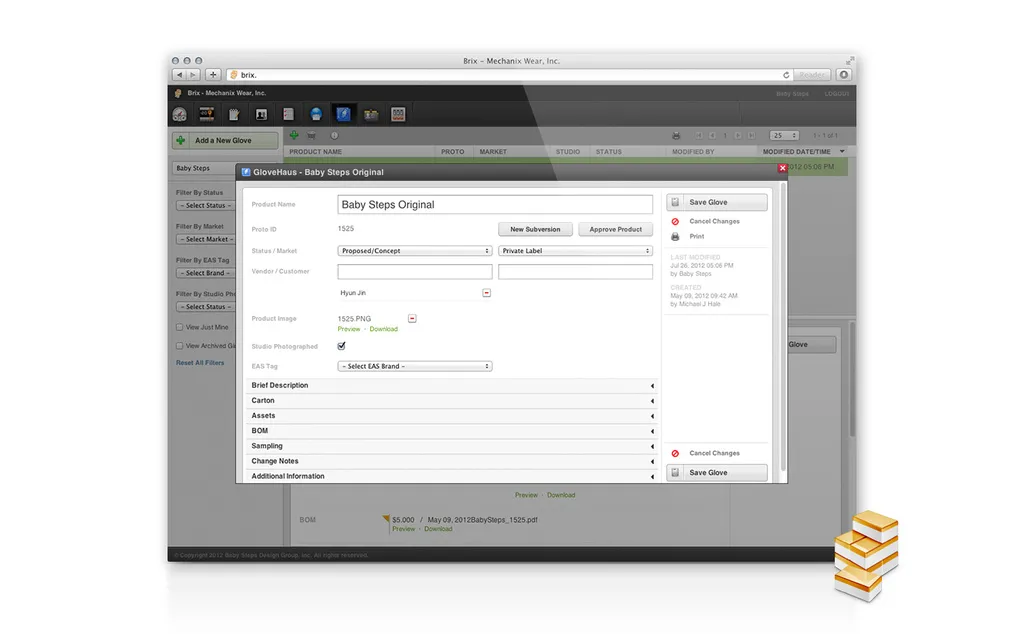Uncheck the Studio Photographed checkbox
Screen dimensions: 1024x634
[x=342, y=346]
